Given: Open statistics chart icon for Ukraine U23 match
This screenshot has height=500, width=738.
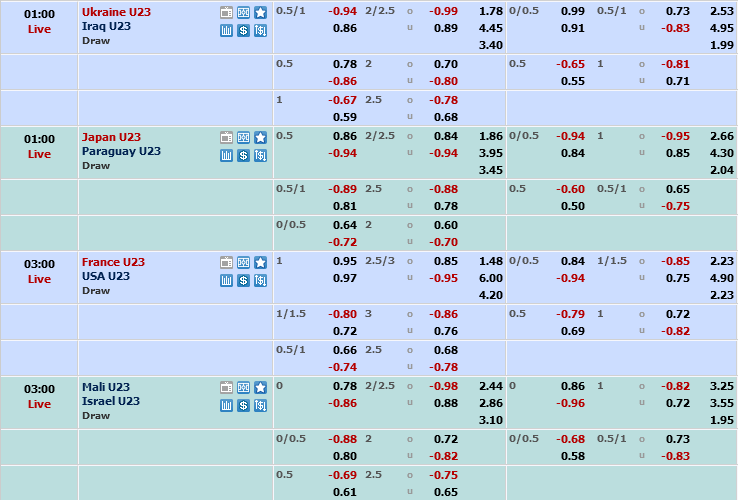Looking at the screenshot, I should [x=226, y=30].
